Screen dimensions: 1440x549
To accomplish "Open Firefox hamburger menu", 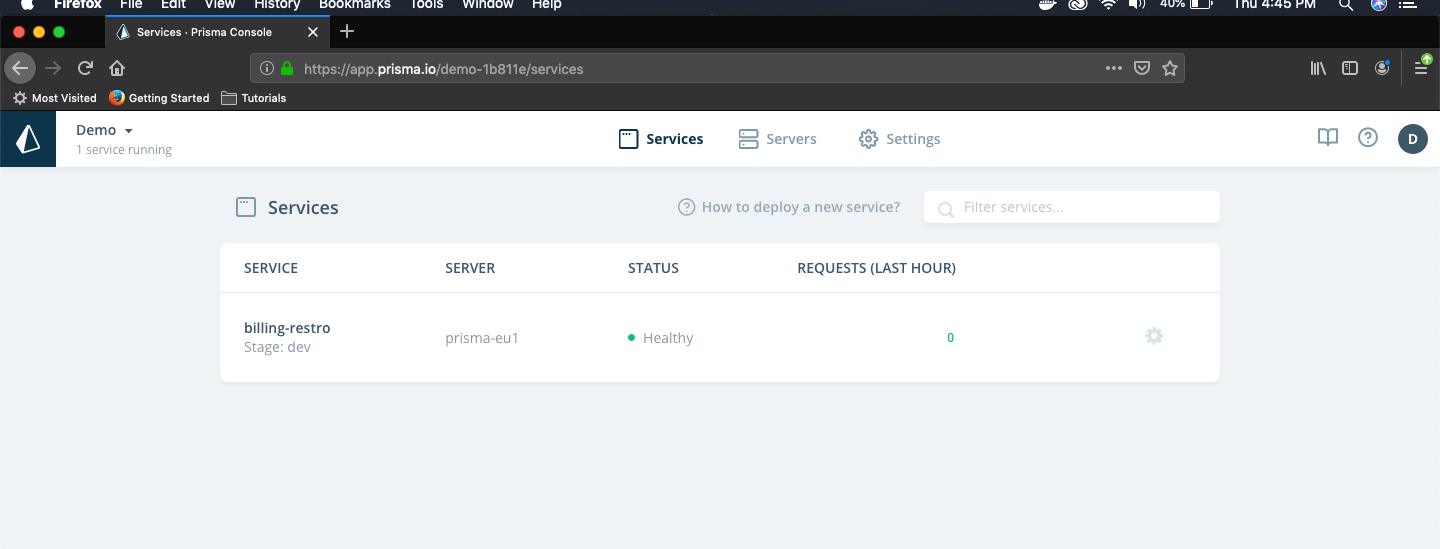I will [x=1421, y=68].
